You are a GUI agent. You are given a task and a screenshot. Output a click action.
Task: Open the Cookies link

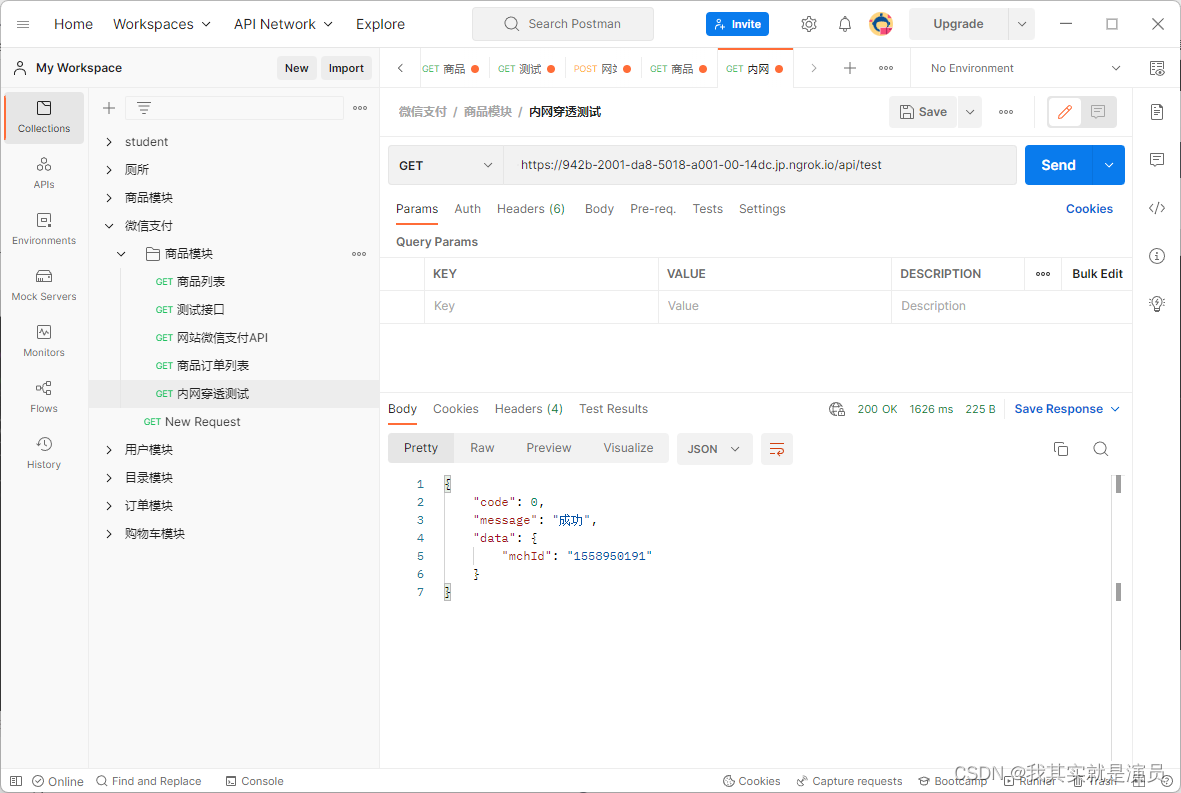pos(1089,209)
